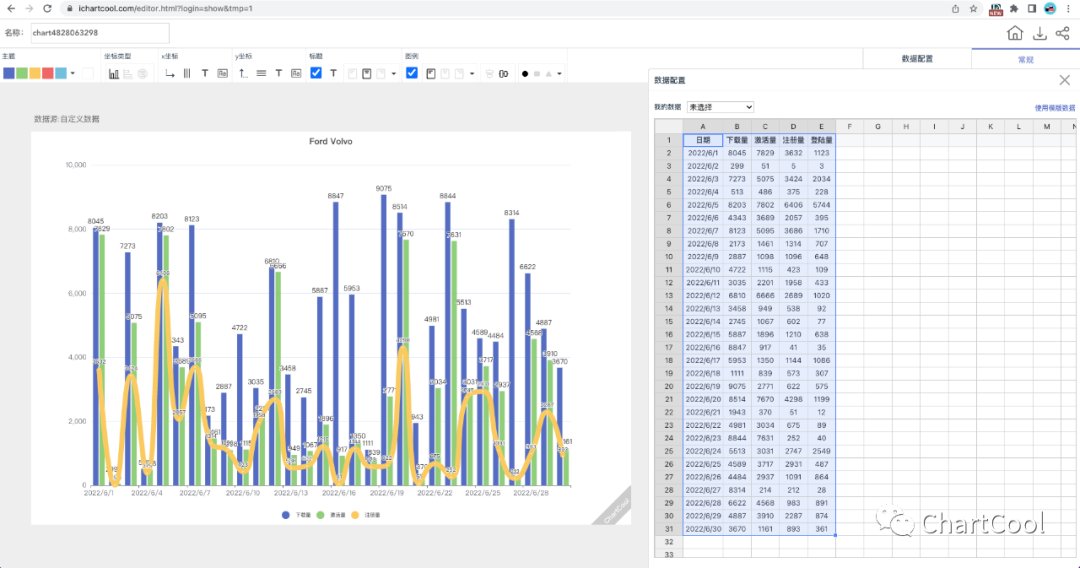
Task: Expand the theme color palette dropdown arrow
Action: [x=72, y=73]
